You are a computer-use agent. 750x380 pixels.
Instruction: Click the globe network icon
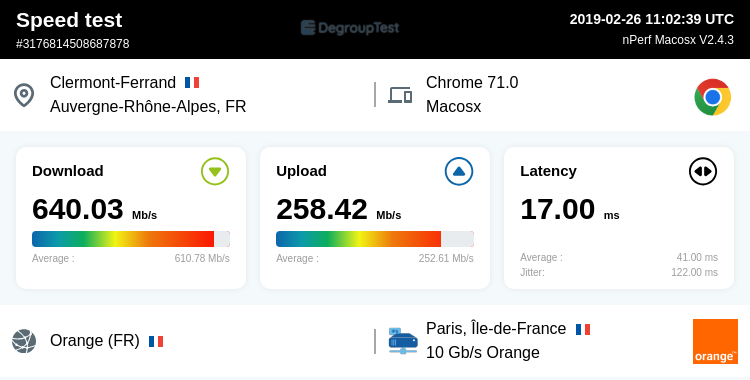pyautogui.click(x=24, y=341)
